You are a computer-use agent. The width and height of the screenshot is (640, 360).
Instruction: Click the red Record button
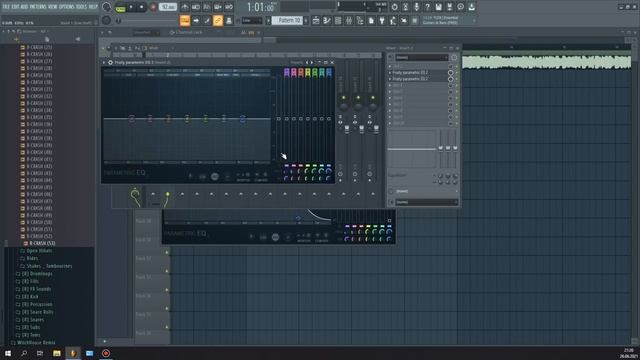point(153,7)
